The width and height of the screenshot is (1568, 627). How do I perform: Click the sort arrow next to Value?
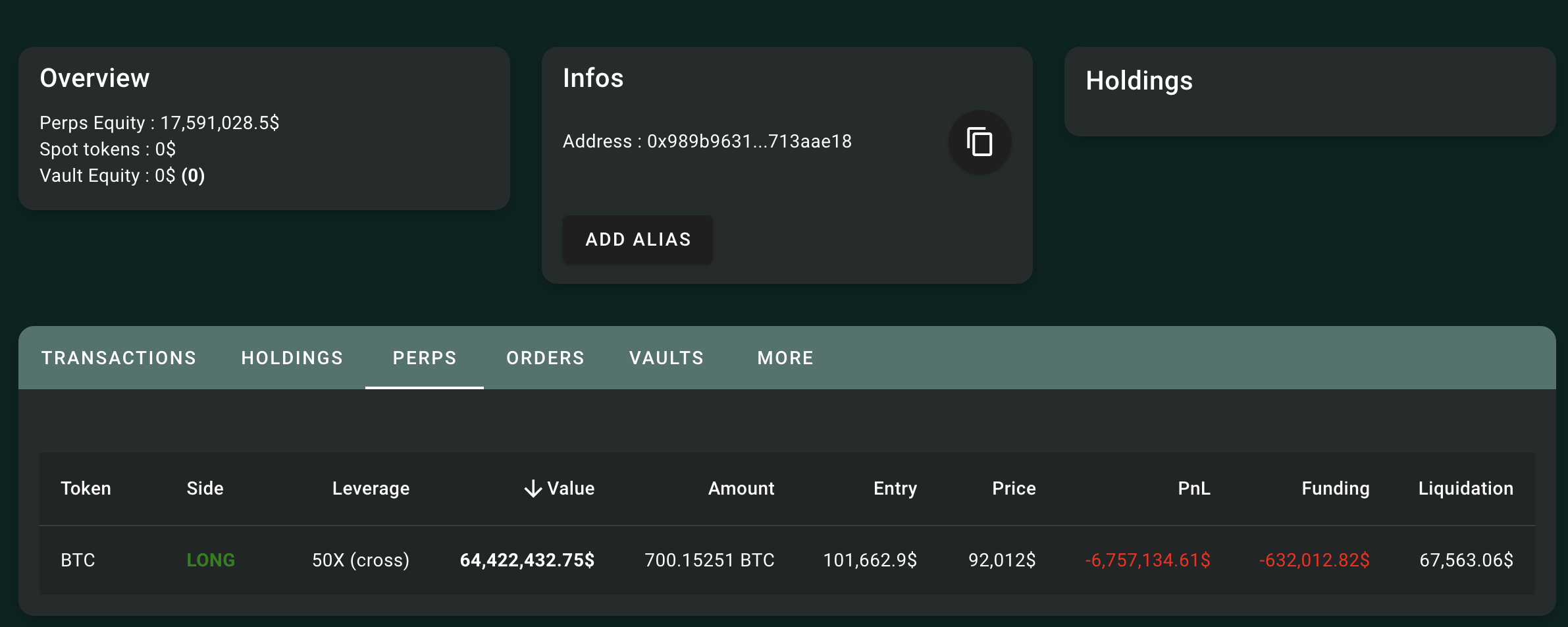coord(533,489)
